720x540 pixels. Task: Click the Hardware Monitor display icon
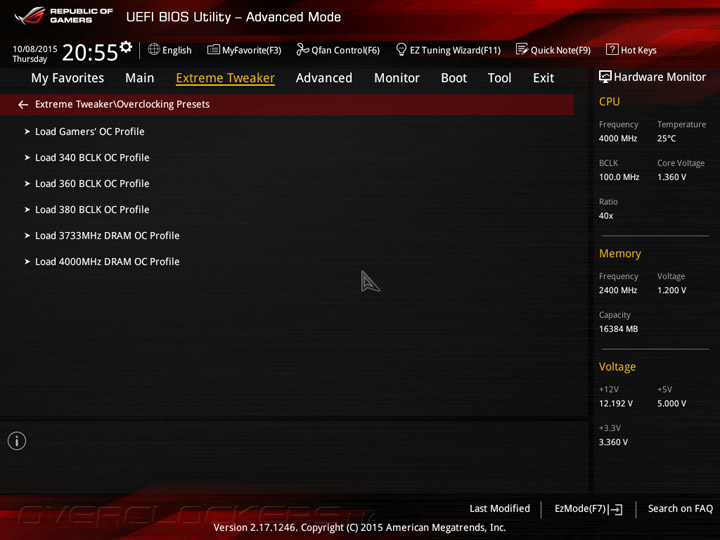point(605,77)
